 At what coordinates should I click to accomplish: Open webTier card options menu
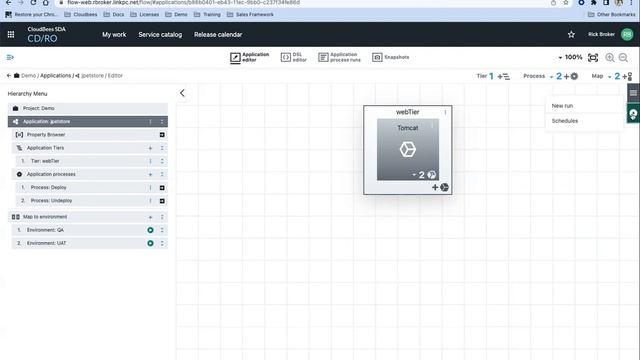coord(445,112)
